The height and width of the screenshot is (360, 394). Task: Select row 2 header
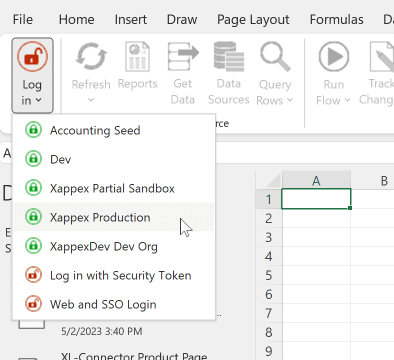269,218
